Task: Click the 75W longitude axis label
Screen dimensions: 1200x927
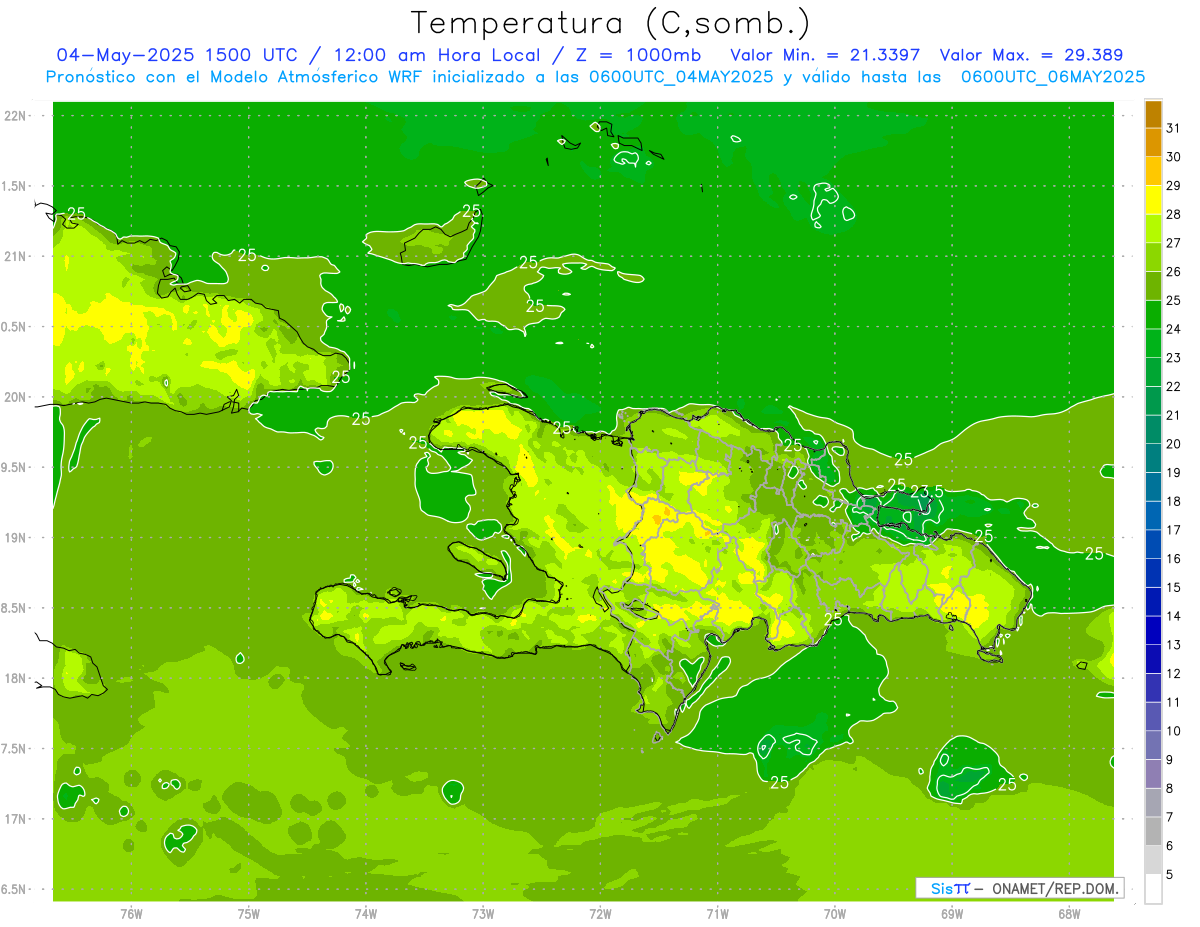Action: click(249, 914)
